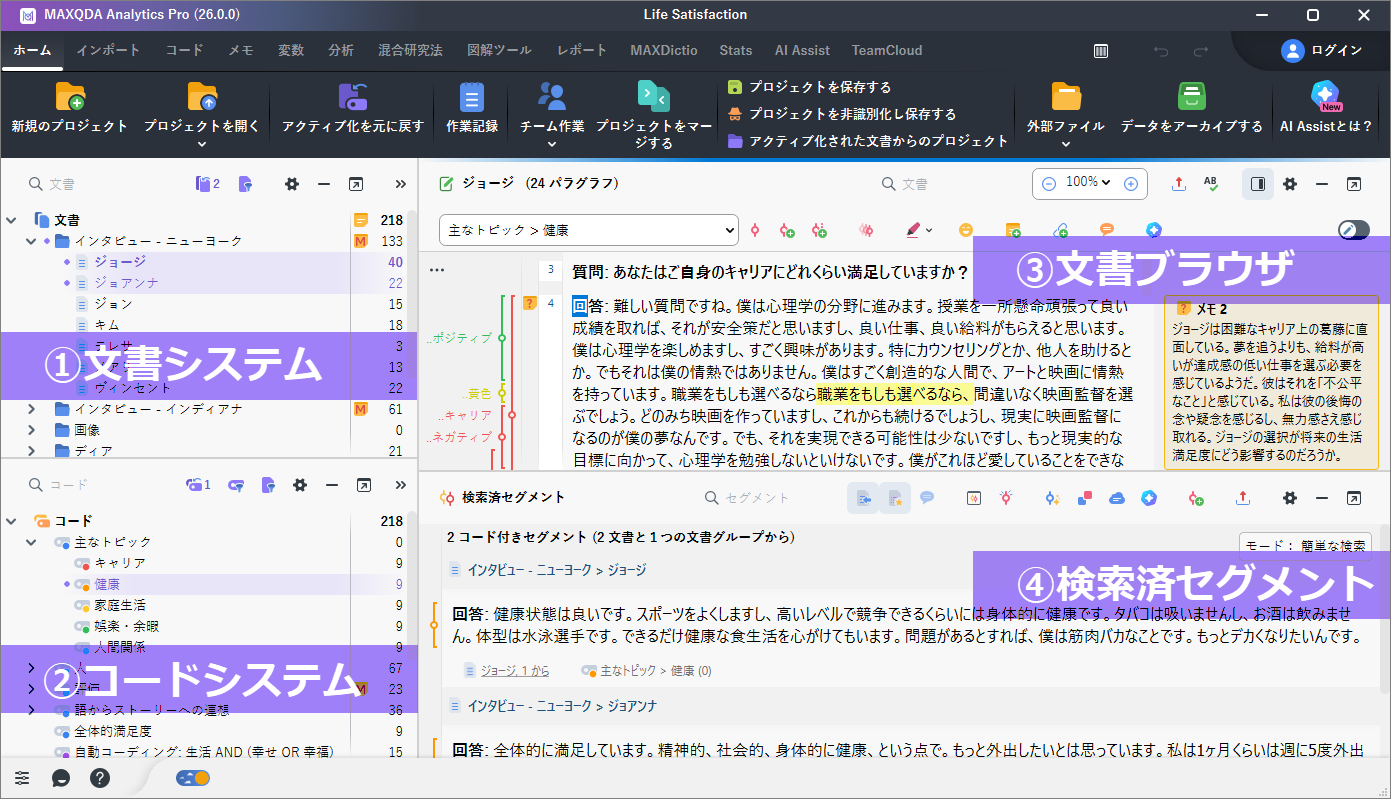Click the プロジェクトをマージする icon
This screenshot has height=799, width=1391.
[653, 96]
